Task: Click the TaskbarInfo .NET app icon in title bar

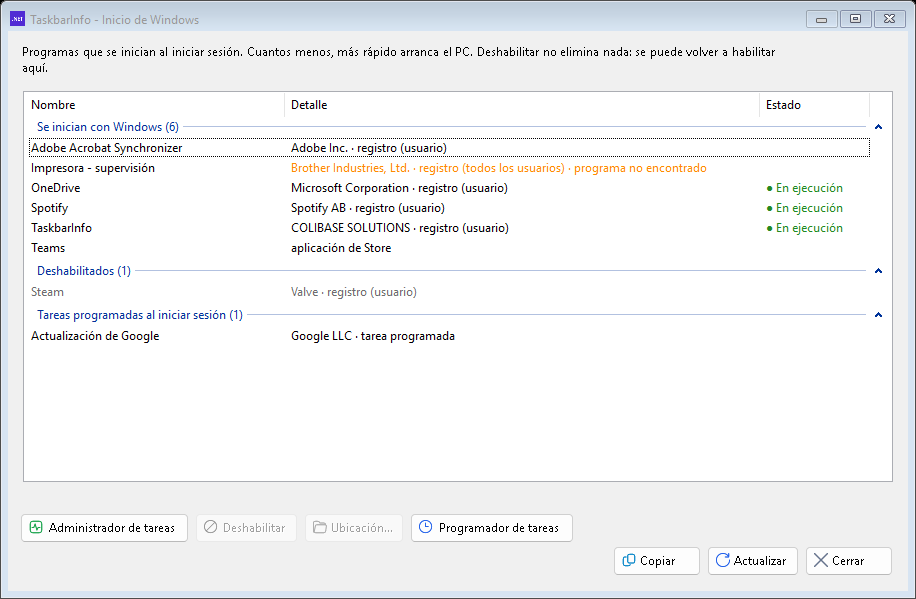Action: coord(17,19)
